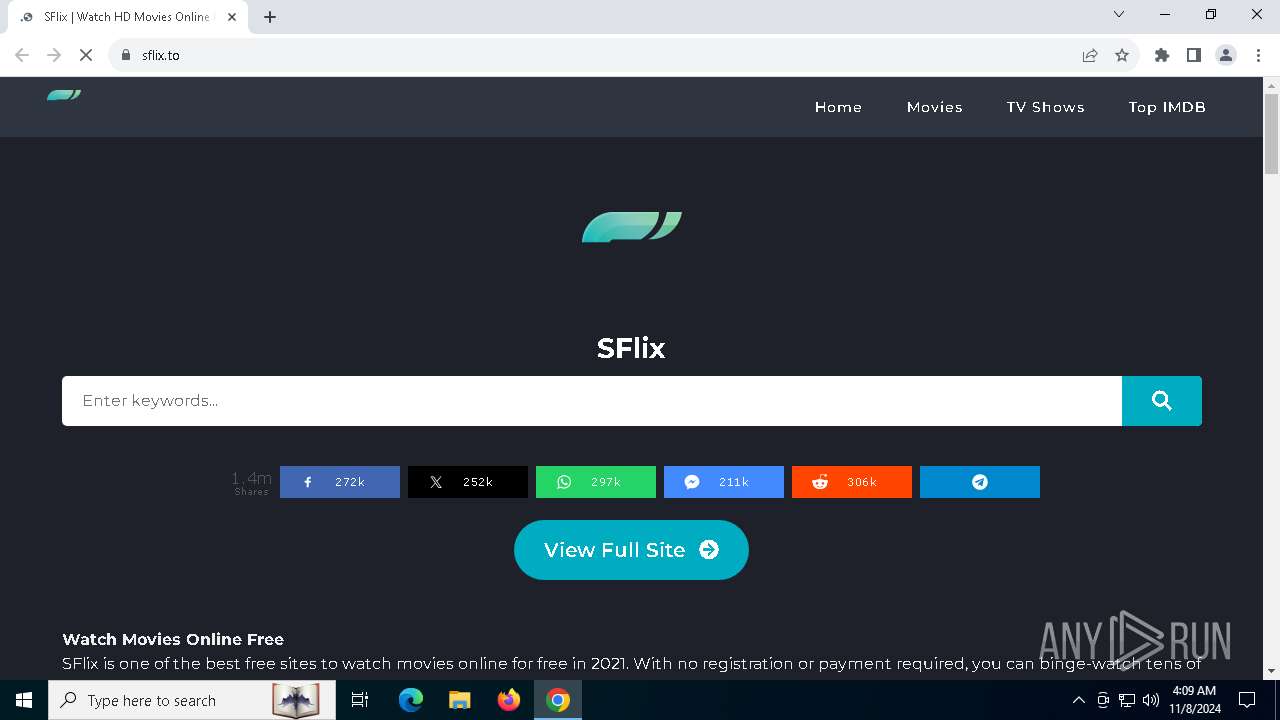Click the 'Watch Movies Online Free' heading
The height and width of the screenshot is (720, 1280).
[173, 639]
